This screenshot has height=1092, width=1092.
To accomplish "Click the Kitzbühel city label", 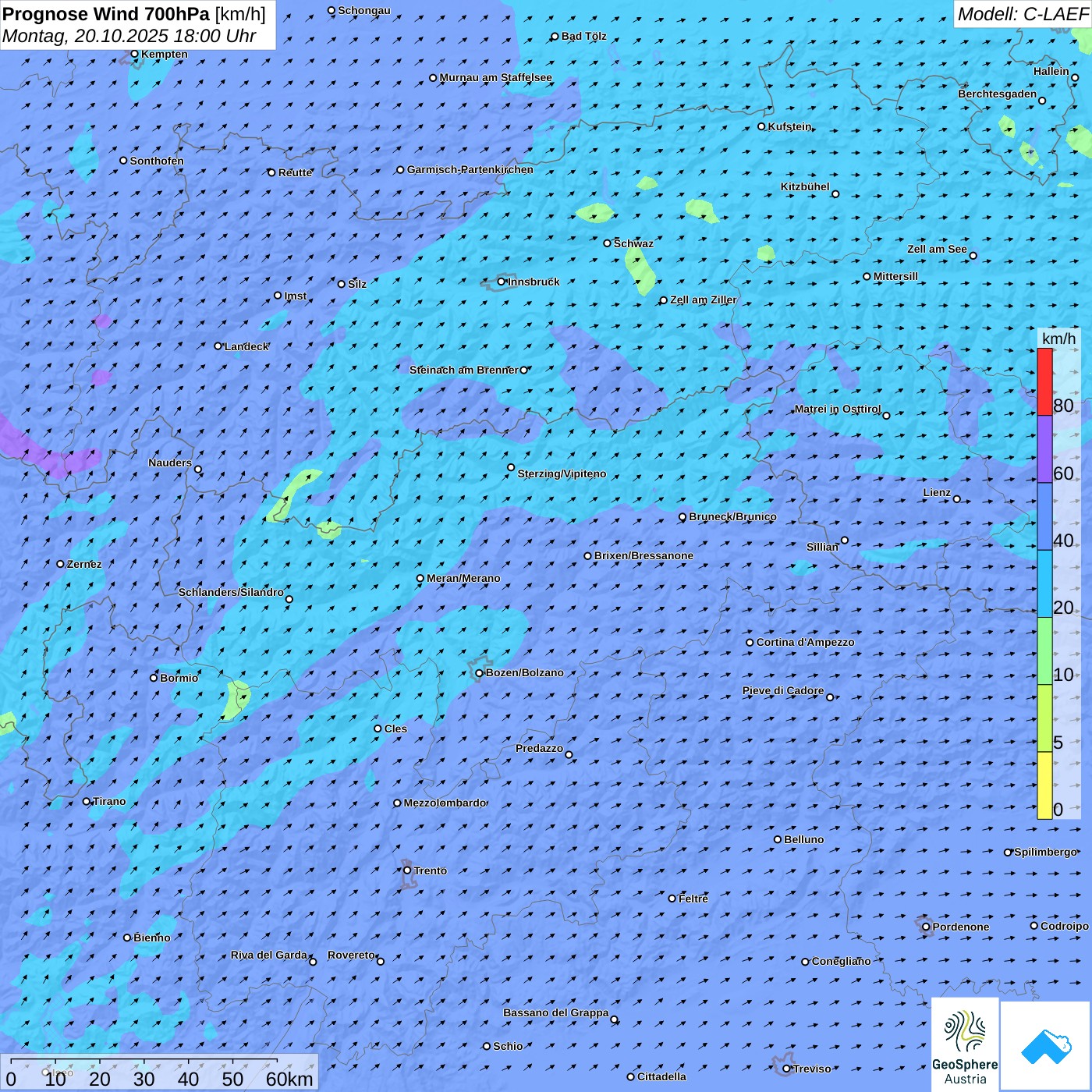I will pyautogui.click(x=805, y=186).
